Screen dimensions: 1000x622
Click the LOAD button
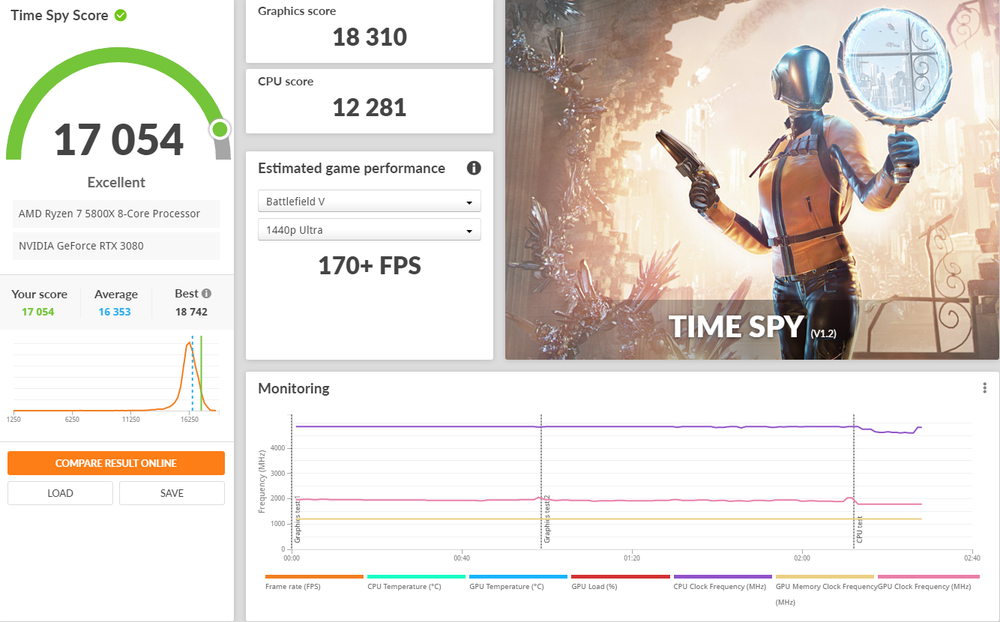coord(60,493)
